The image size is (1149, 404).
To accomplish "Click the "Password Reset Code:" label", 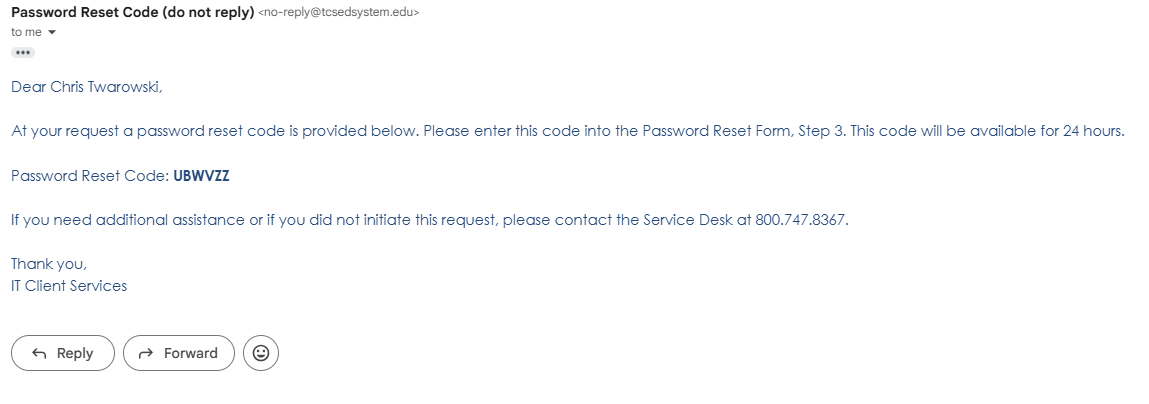I will pyautogui.click(x=89, y=176).
